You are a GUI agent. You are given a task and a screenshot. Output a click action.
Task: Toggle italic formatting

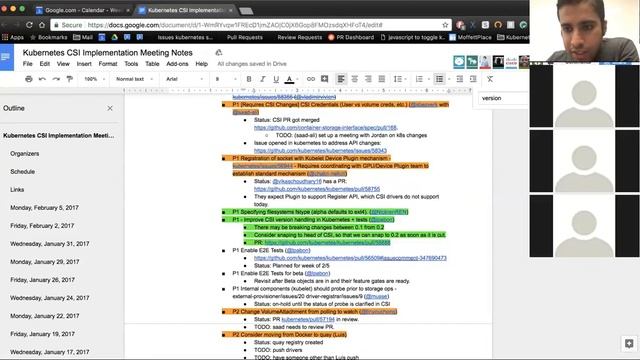click(262, 79)
